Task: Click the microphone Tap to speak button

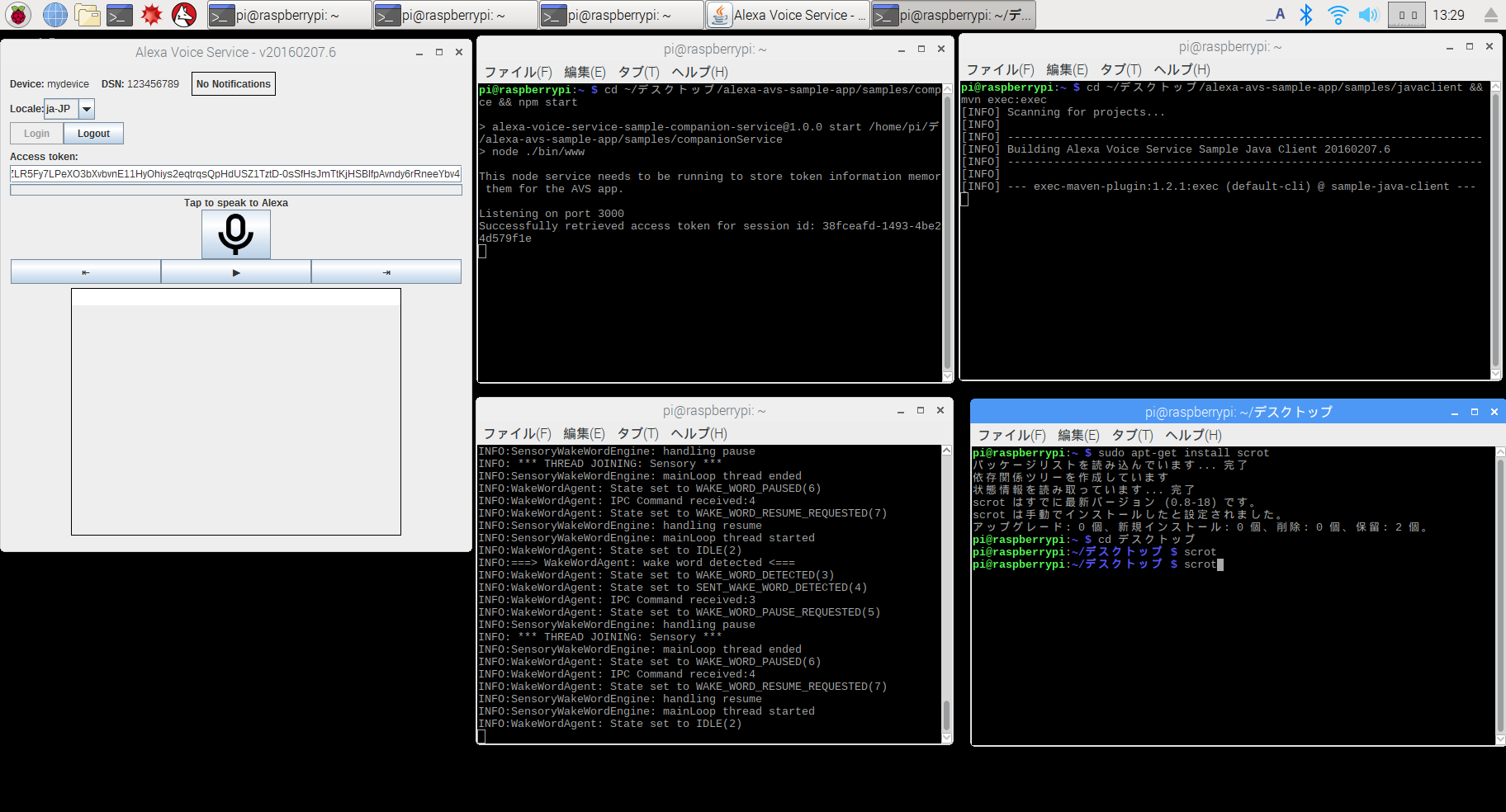Action: pos(235,234)
